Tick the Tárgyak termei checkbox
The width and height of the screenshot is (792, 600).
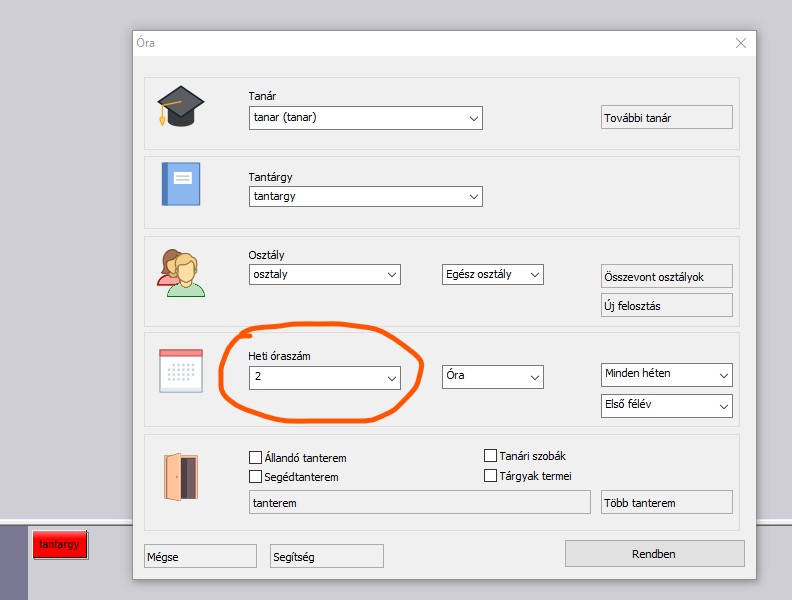click(490, 476)
